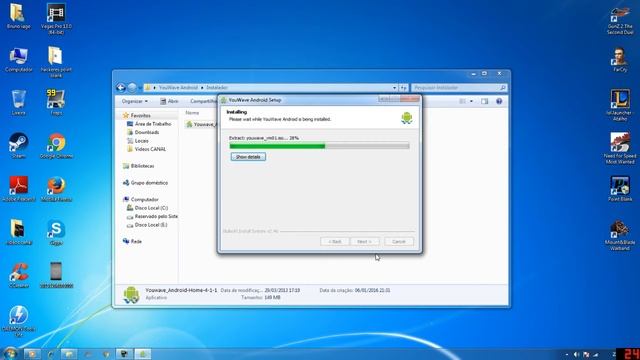640x360 pixels.
Task: Open the Organizar menu in Explorer
Action: tap(134, 101)
